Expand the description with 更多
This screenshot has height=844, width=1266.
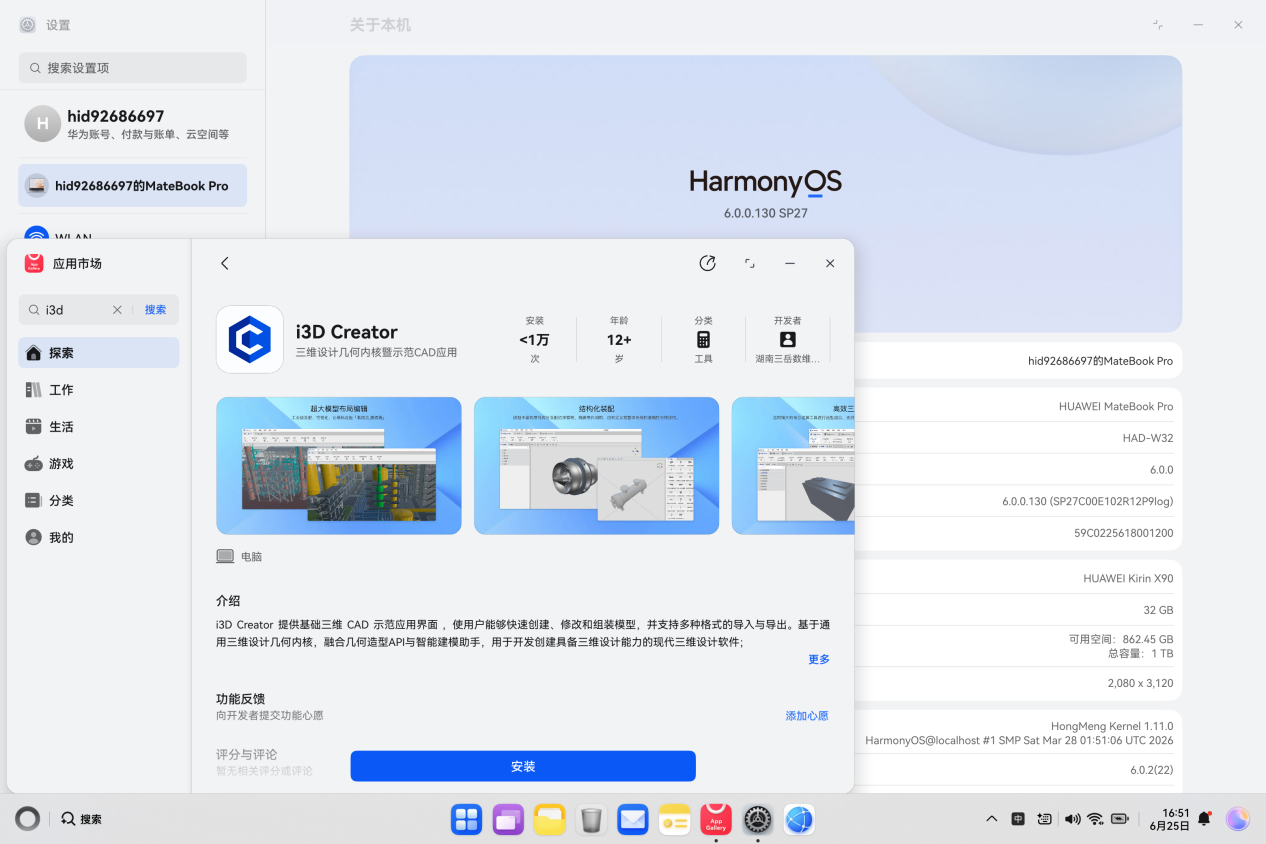[819, 660]
